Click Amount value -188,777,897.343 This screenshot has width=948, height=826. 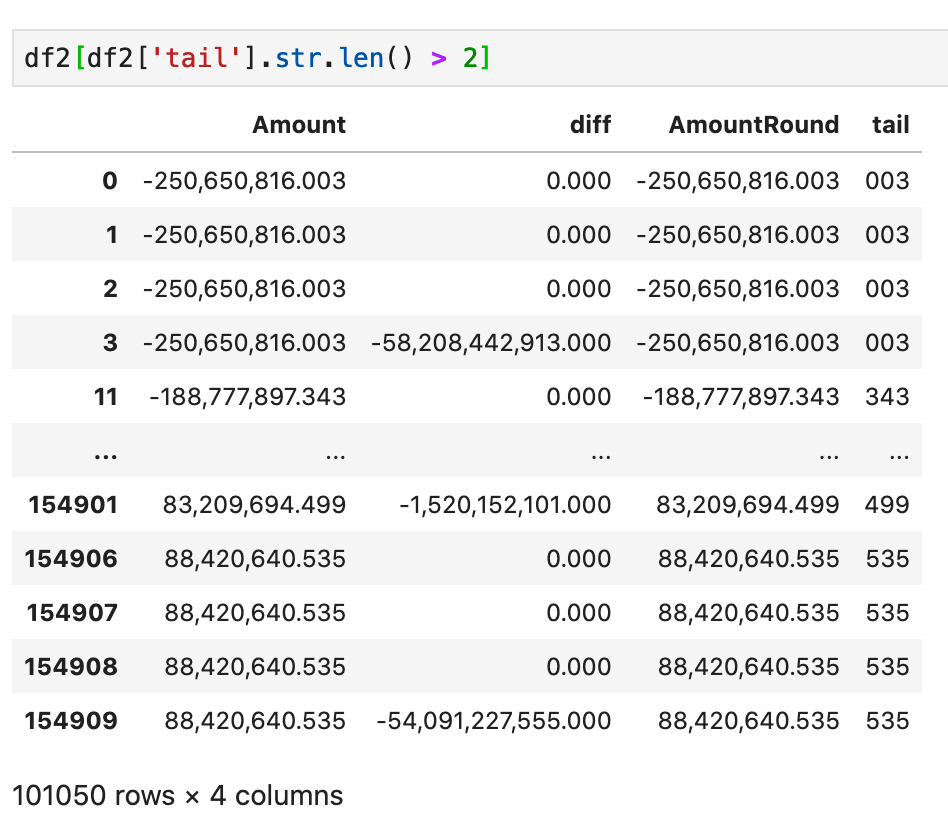tap(247, 397)
